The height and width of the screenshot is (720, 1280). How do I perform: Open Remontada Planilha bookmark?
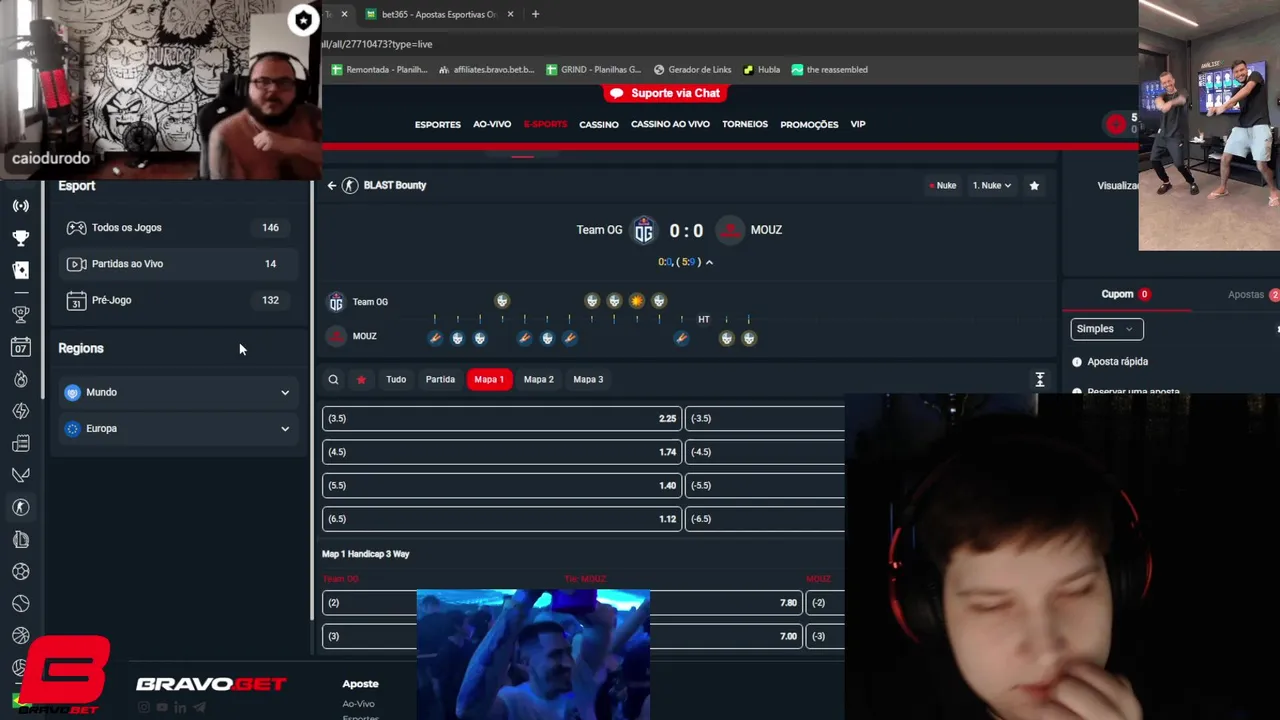pos(379,70)
